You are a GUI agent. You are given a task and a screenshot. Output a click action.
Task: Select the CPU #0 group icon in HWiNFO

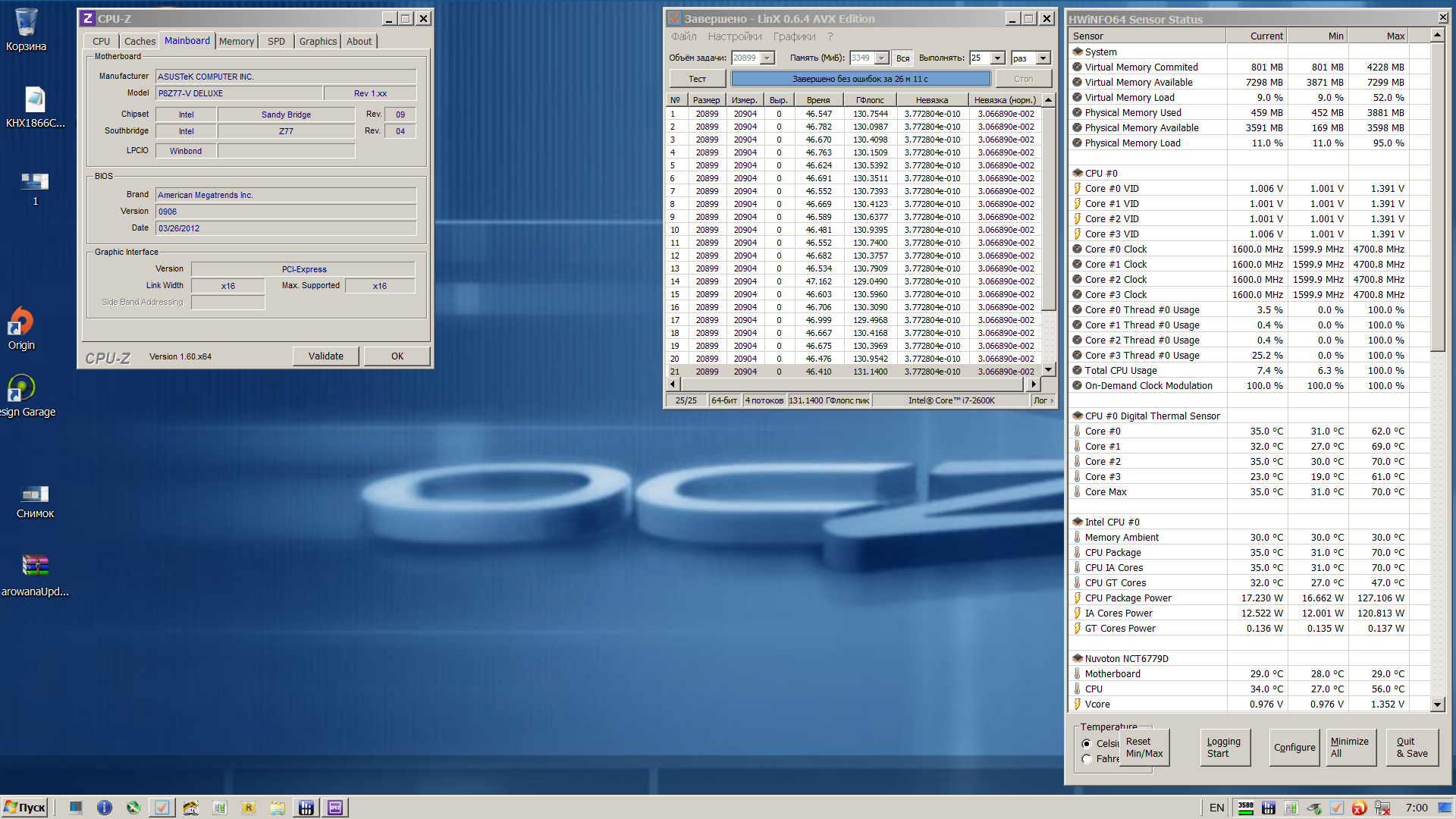(1077, 173)
